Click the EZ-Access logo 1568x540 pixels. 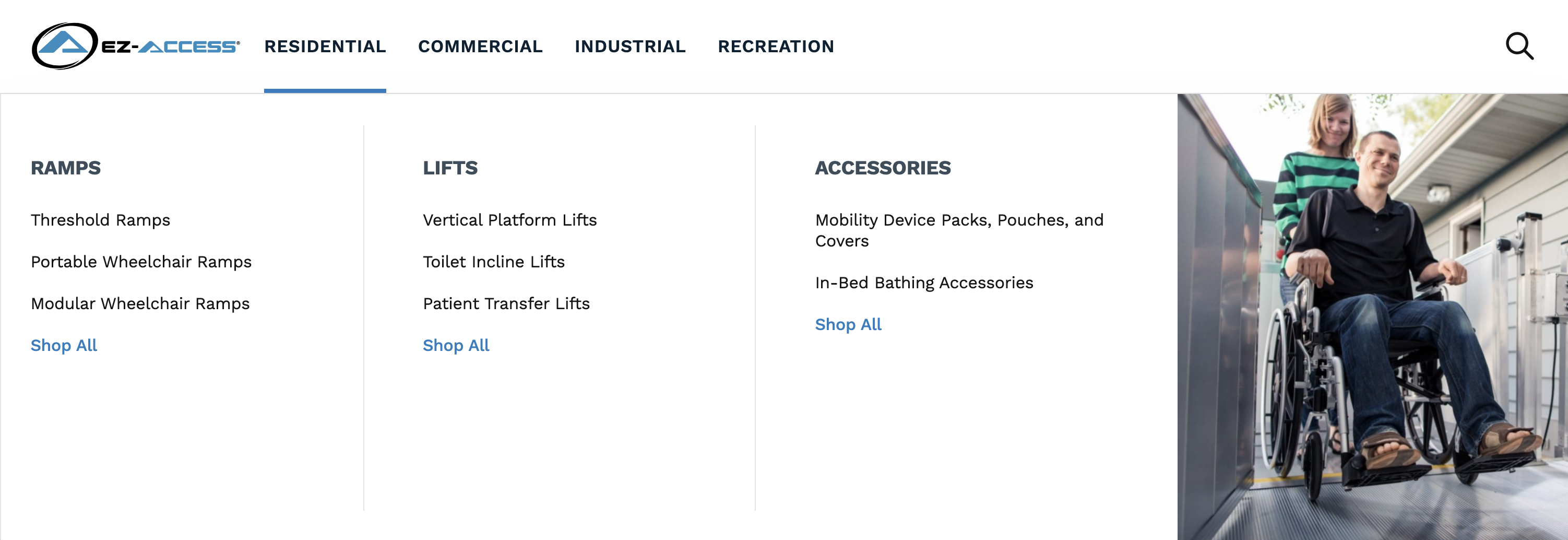pyautogui.click(x=136, y=46)
